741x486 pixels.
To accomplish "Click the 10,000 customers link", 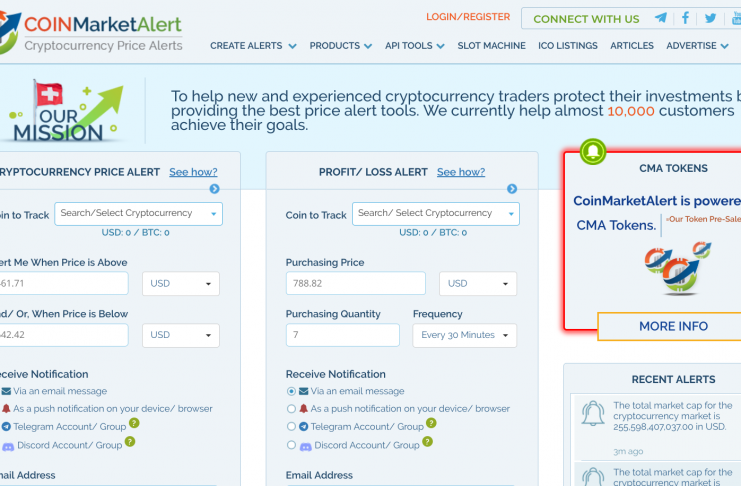I will 630,111.
